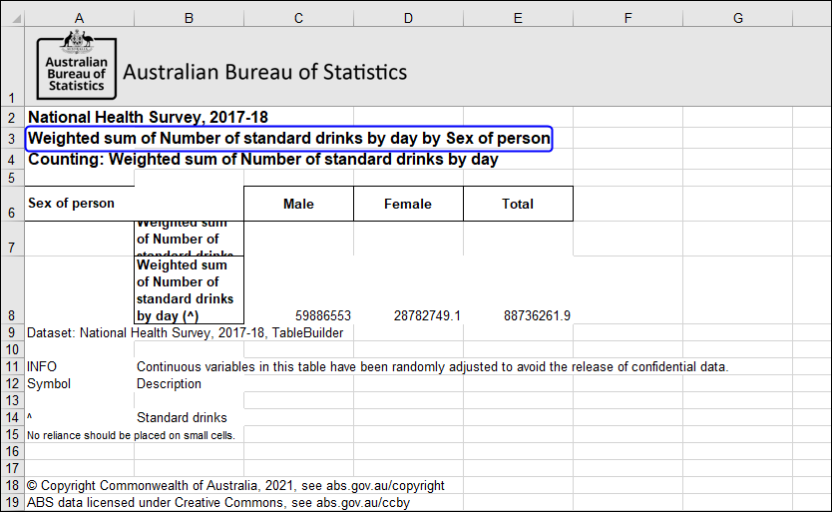Click 'ABS data licensed under Creative Commons' line
Screen dimensions: 832x512
pyautogui.click(x=218, y=502)
